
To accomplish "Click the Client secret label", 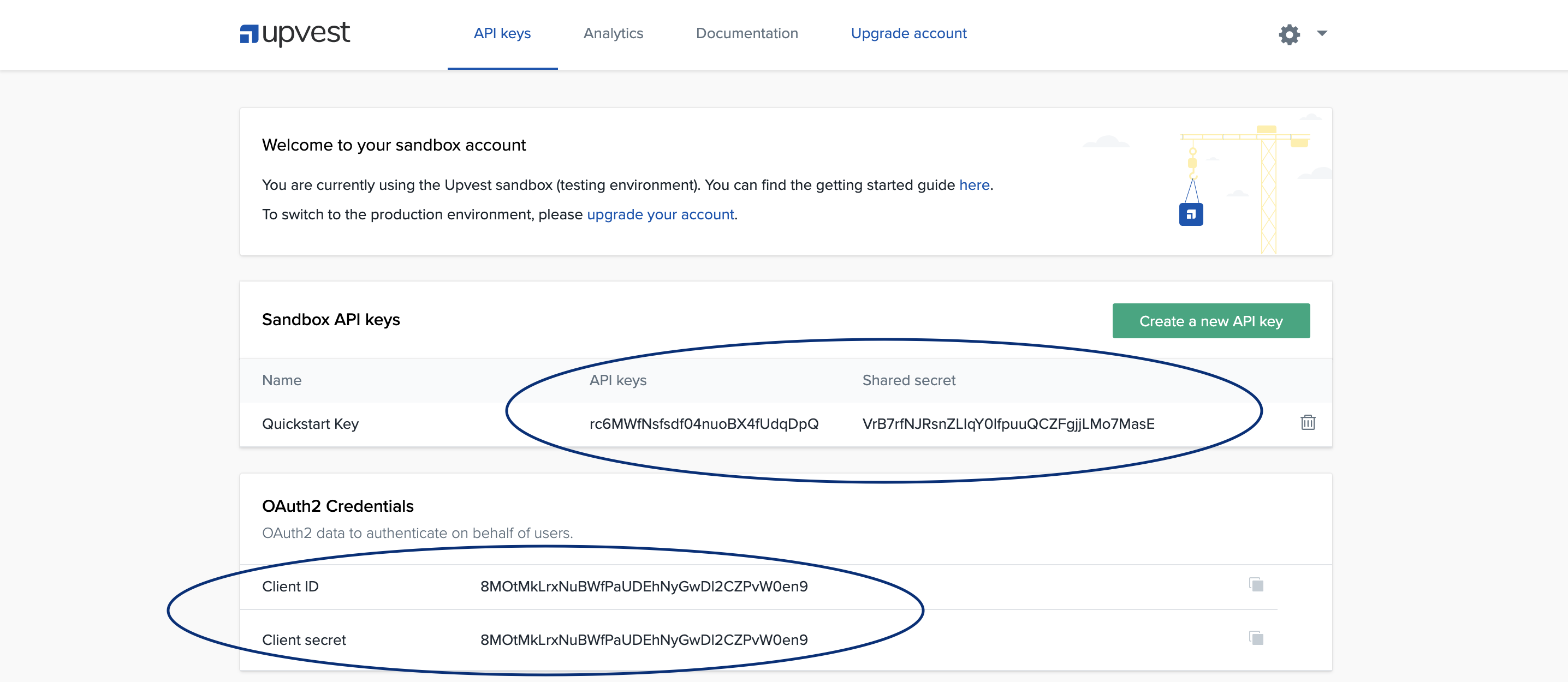I will [x=304, y=640].
